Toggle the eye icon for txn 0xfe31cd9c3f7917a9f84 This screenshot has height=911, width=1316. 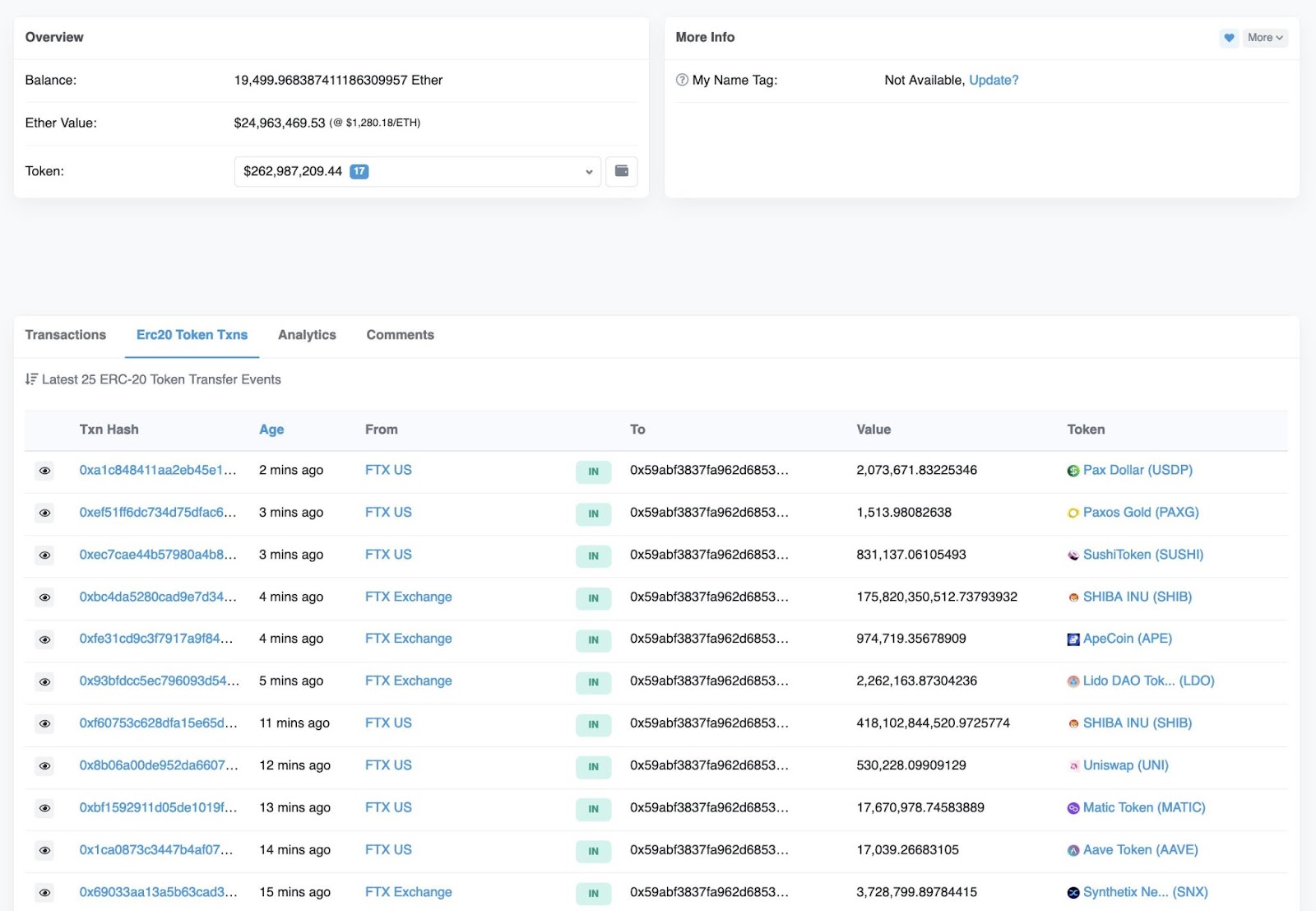click(x=45, y=639)
